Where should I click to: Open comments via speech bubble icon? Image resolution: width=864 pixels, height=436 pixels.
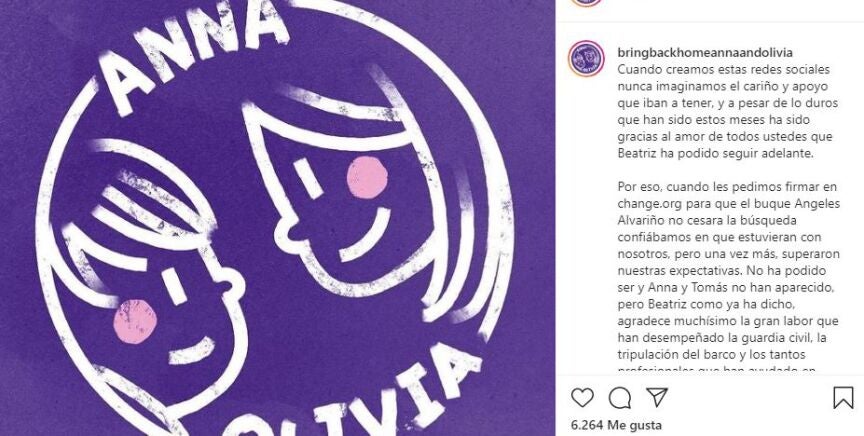[619, 397]
